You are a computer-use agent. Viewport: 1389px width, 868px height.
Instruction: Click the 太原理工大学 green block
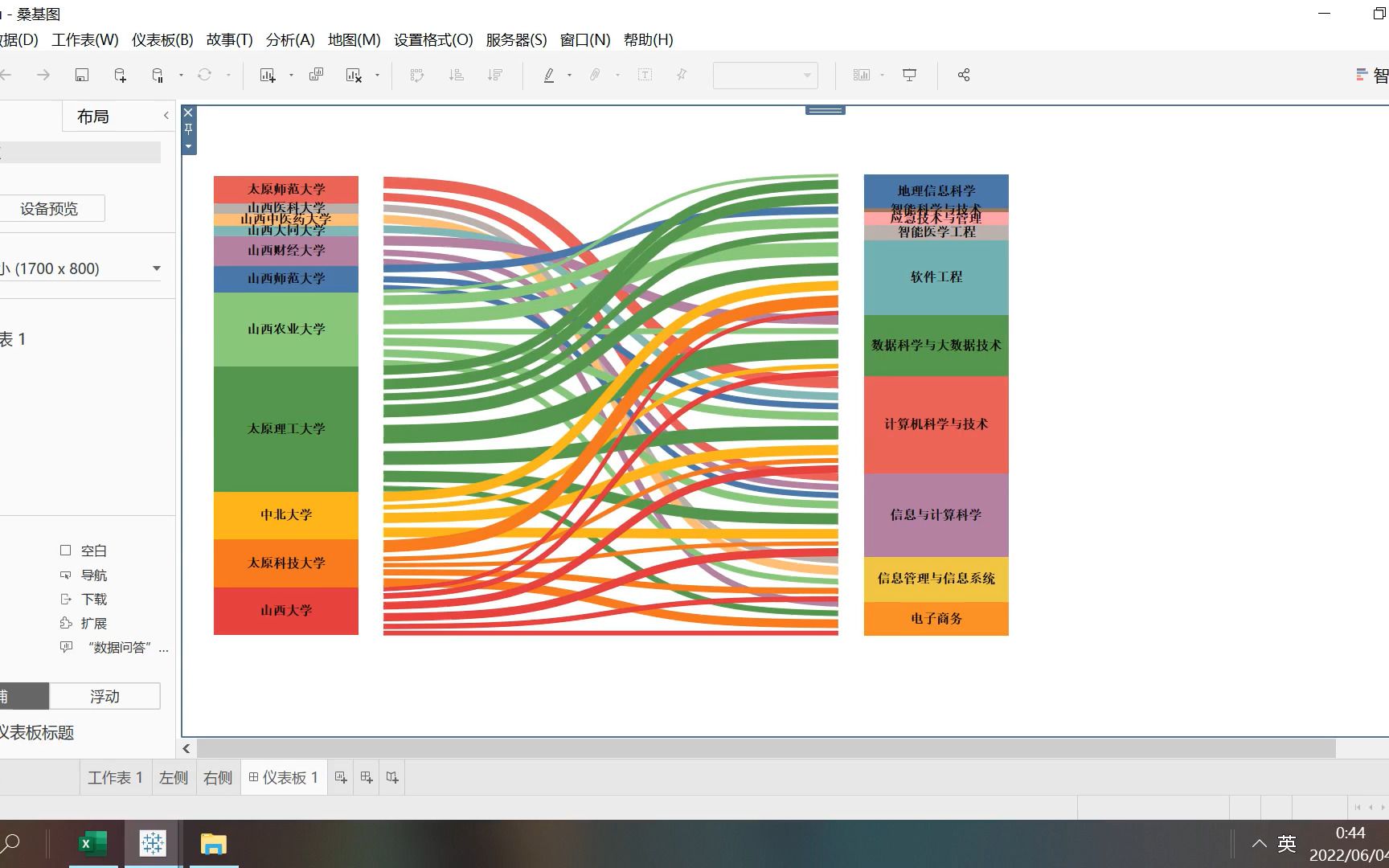click(x=286, y=429)
